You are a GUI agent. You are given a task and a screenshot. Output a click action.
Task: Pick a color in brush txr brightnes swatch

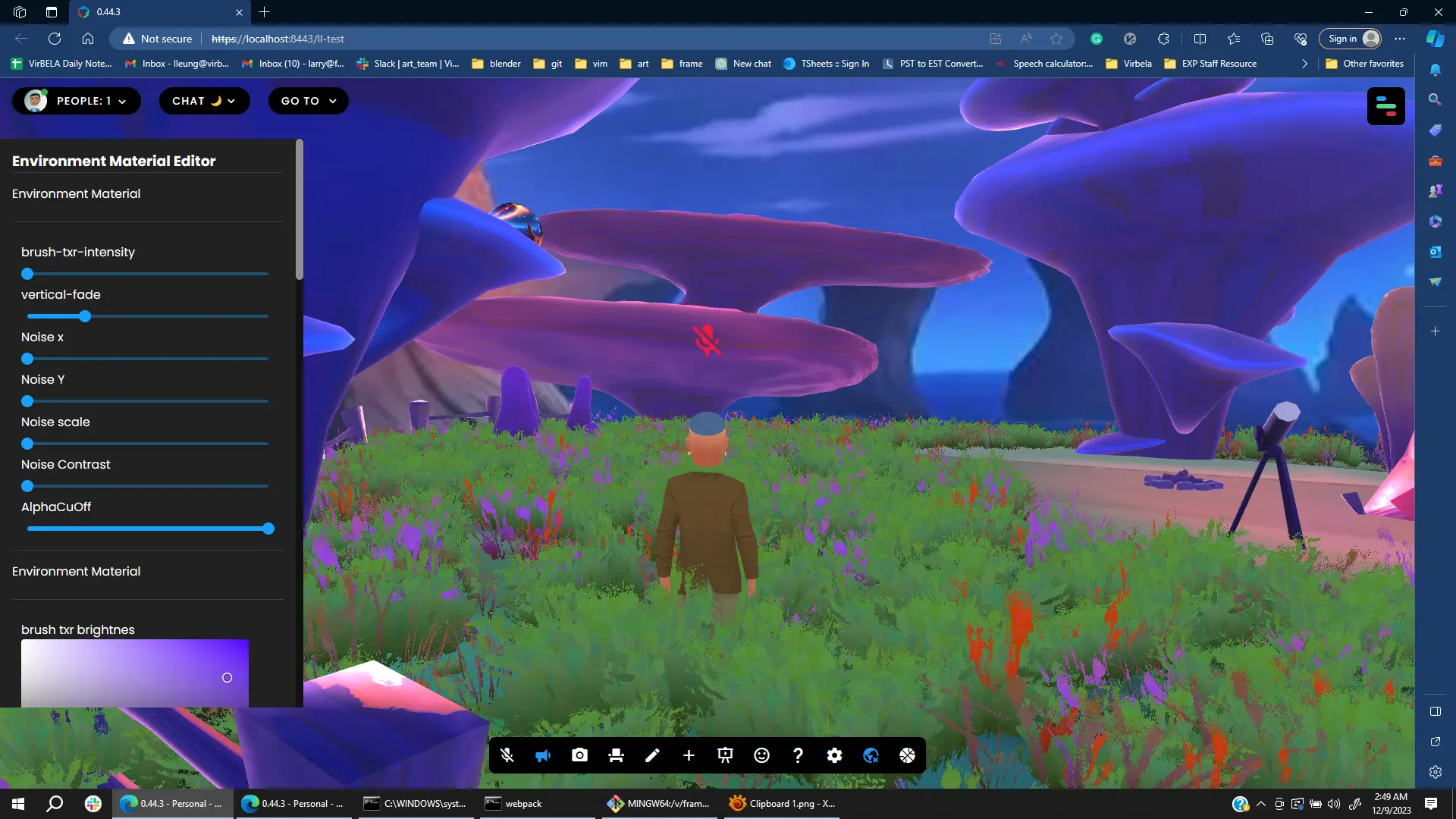pos(135,673)
